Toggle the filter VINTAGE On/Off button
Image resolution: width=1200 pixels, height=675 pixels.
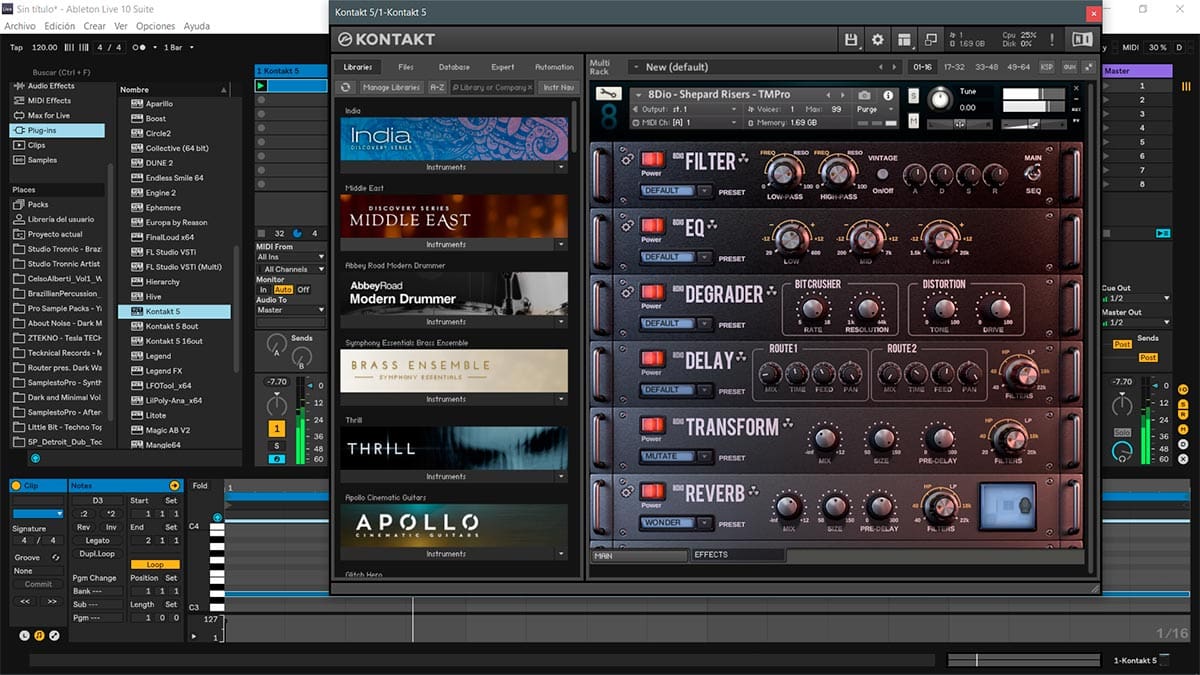pyautogui.click(x=883, y=174)
